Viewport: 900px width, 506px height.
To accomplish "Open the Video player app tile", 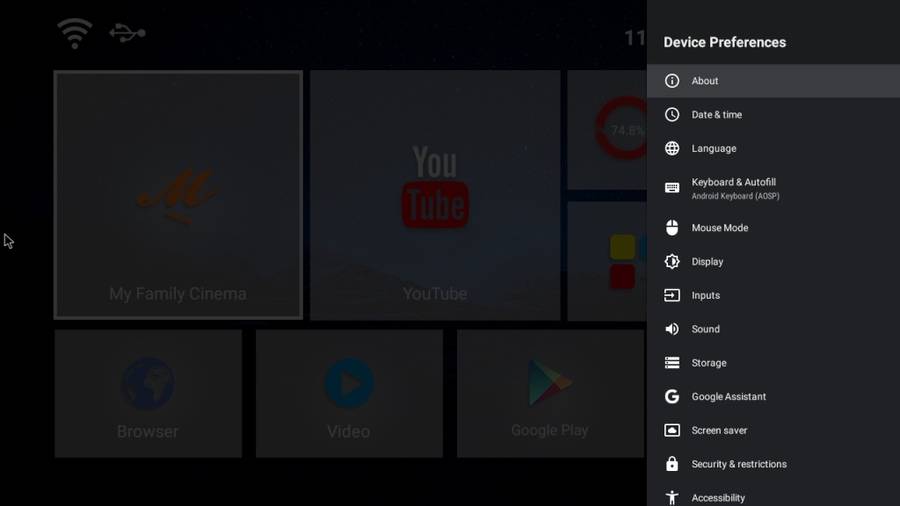I will [349, 394].
